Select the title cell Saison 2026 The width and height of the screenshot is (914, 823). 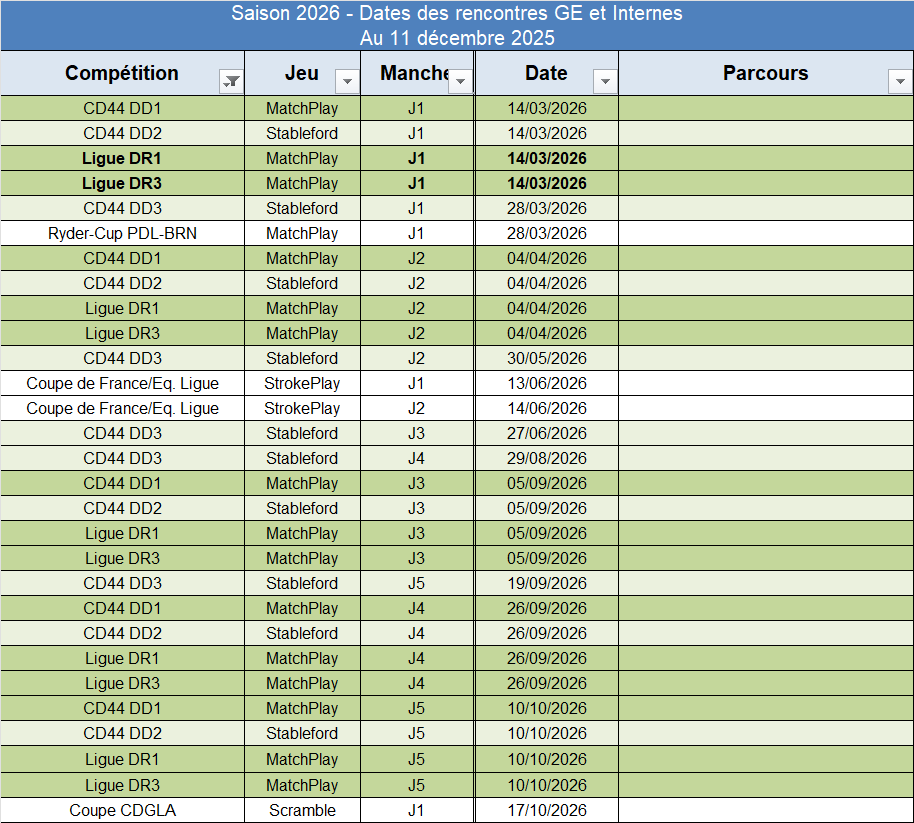(x=457, y=14)
